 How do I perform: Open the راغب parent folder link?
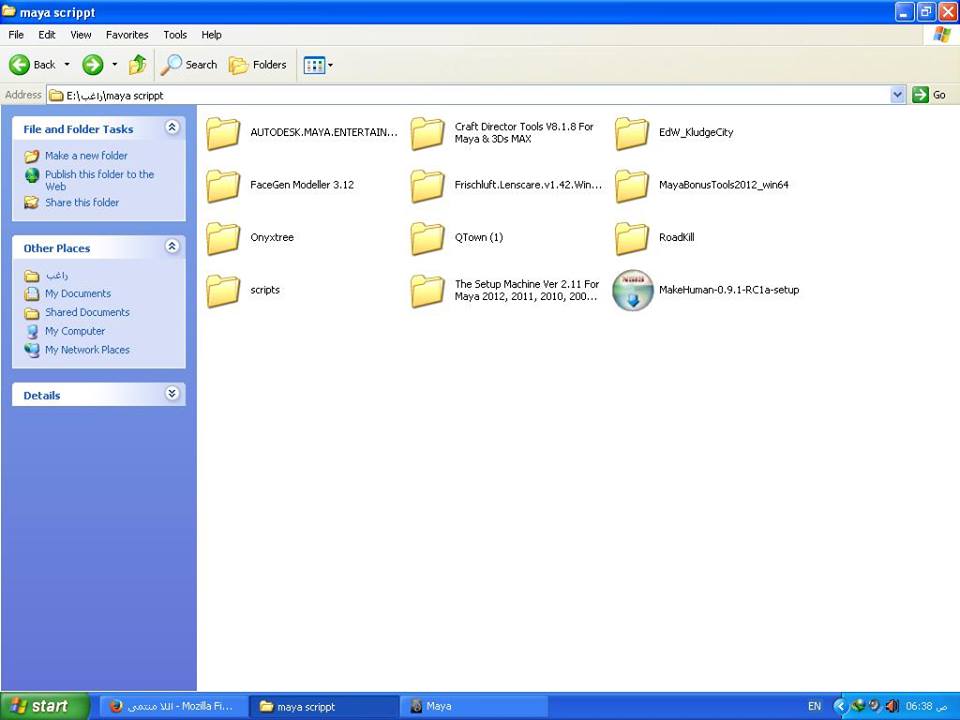click(56, 275)
